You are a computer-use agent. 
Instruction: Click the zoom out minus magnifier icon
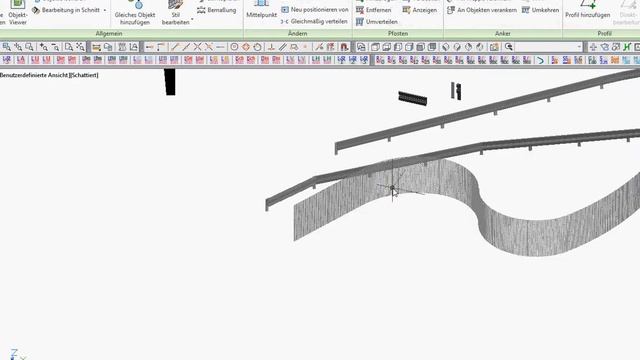[55, 47]
